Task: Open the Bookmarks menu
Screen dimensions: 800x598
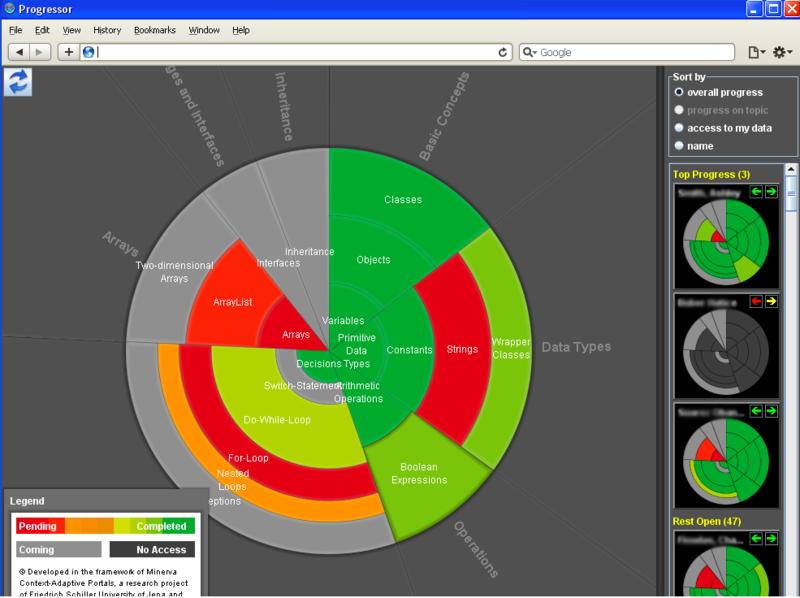Action: coord(155,30)
